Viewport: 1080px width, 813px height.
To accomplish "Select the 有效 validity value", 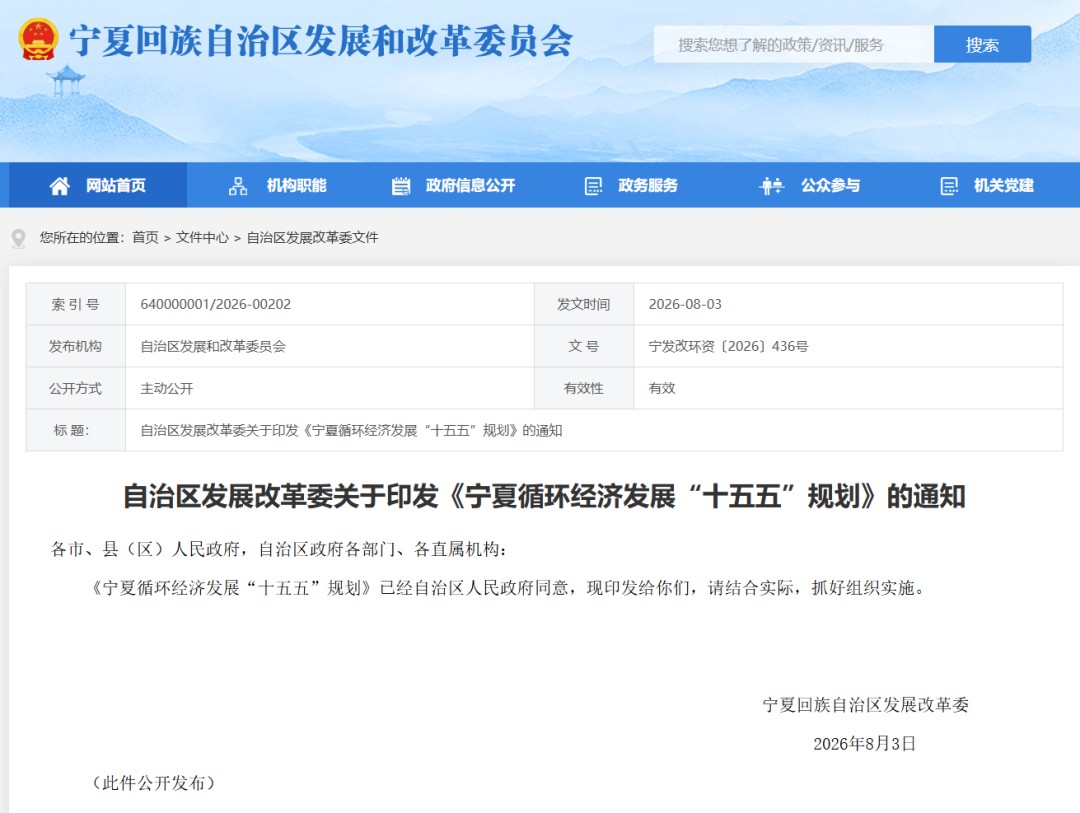I will [662, 389].
